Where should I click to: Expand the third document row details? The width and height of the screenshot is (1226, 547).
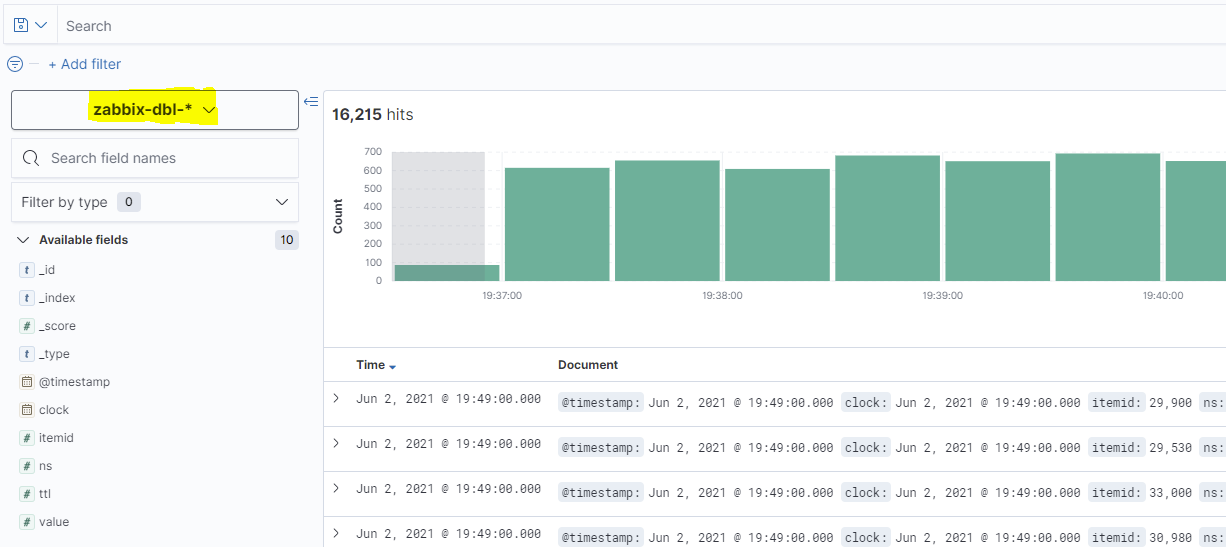(336, 488)
